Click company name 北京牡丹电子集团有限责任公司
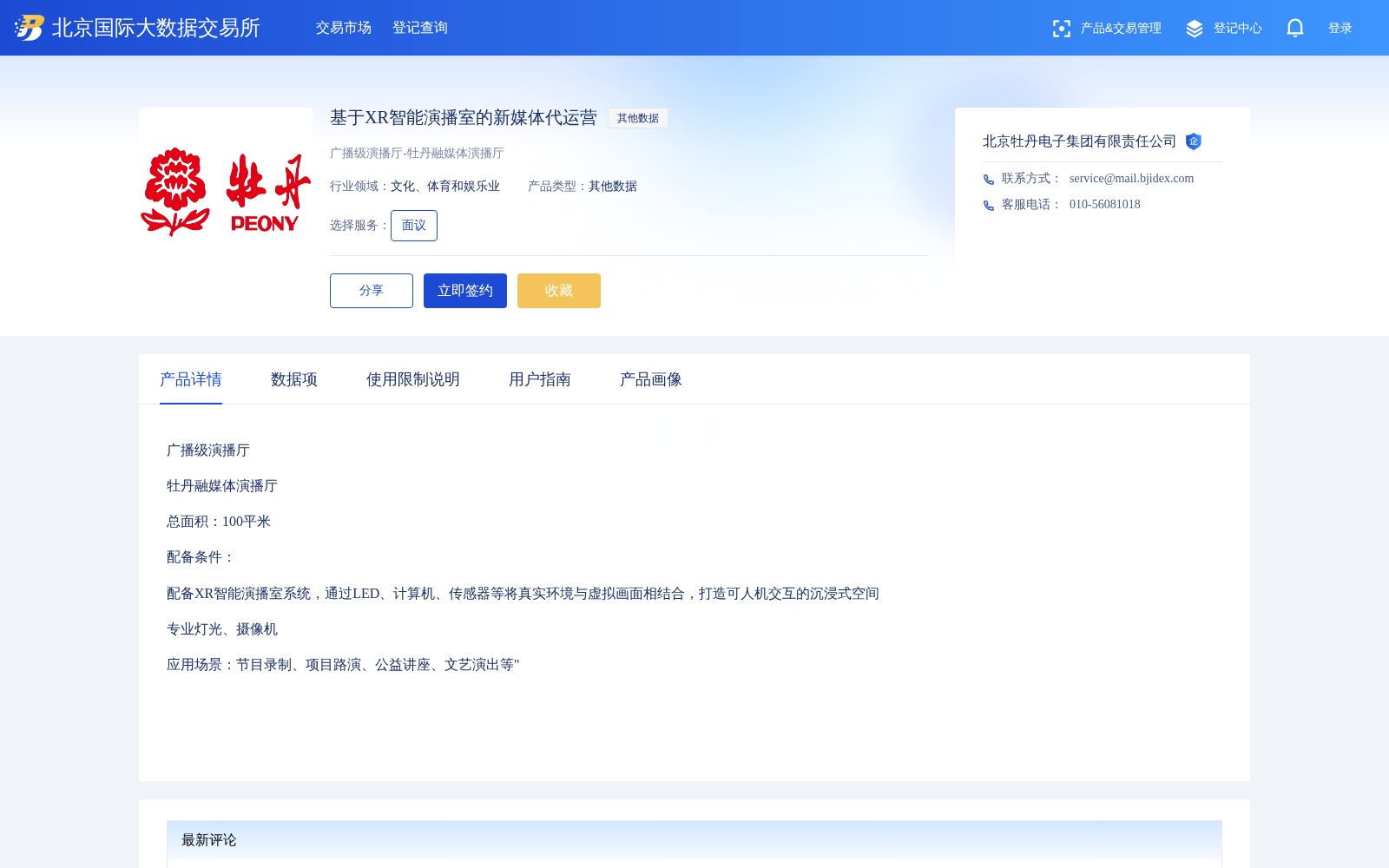This screenshot has width=1389, height=868. [x=1079, y=141]
